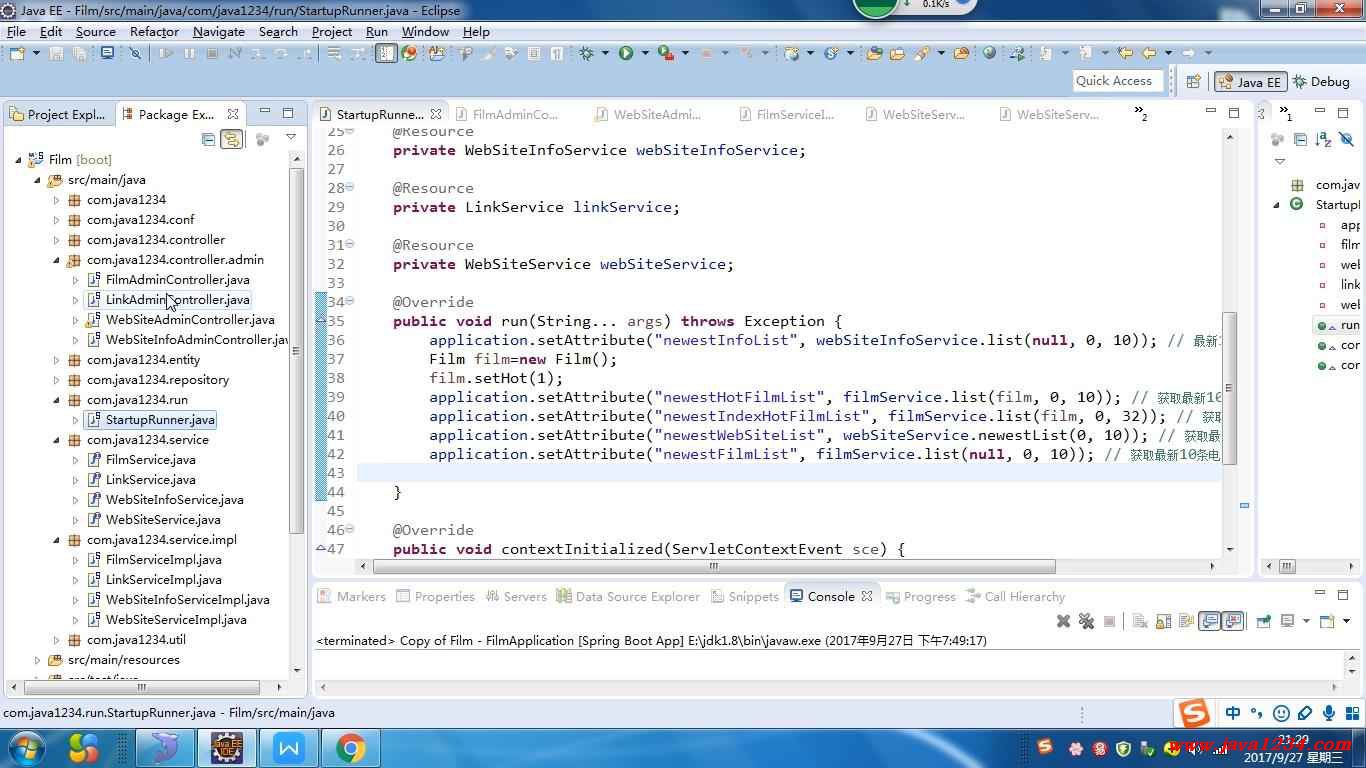The width and height of the screenshot is (1366, 768).
Task: Open Chrome from the taskbar
Action: click(x=350, y=748)
